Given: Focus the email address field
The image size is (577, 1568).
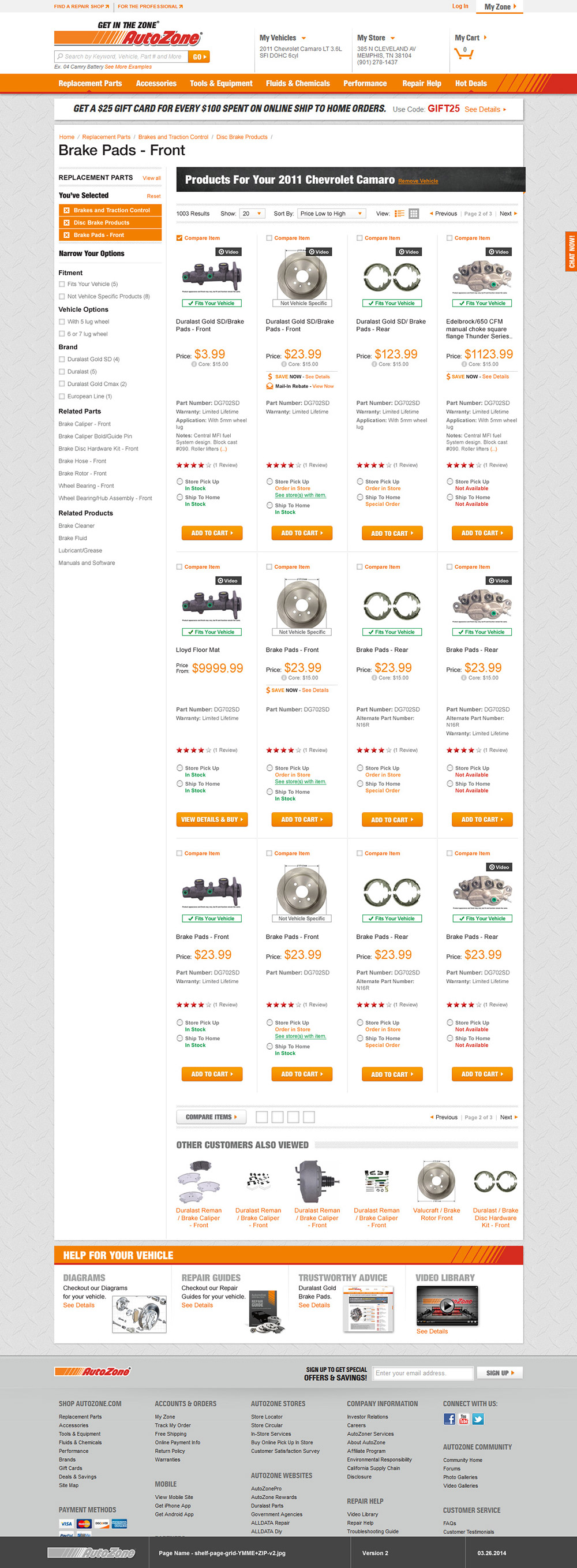Looking at the screenshot, I should [x=423, y=1373].
